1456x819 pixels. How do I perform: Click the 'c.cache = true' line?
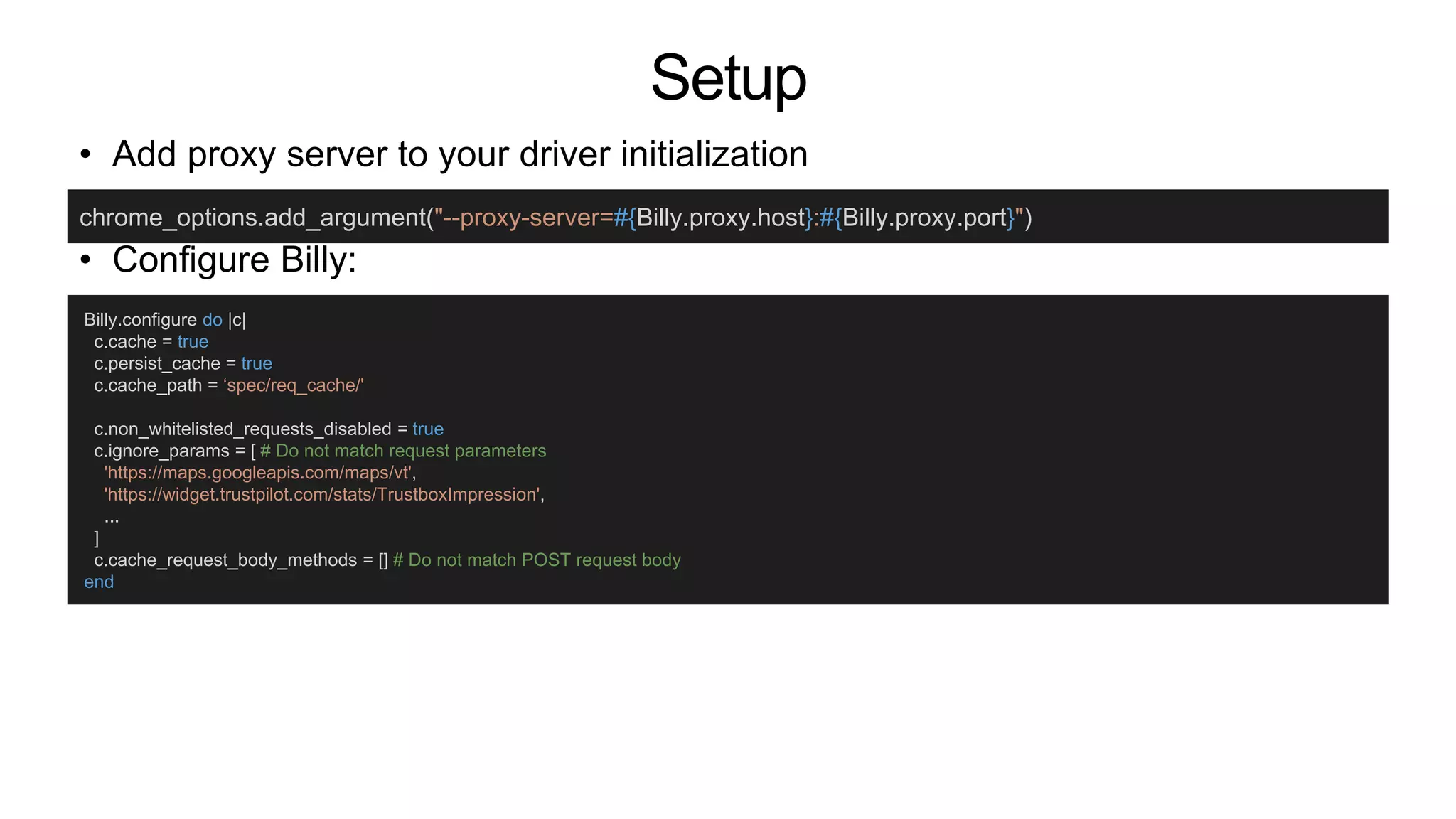(151, 342)
